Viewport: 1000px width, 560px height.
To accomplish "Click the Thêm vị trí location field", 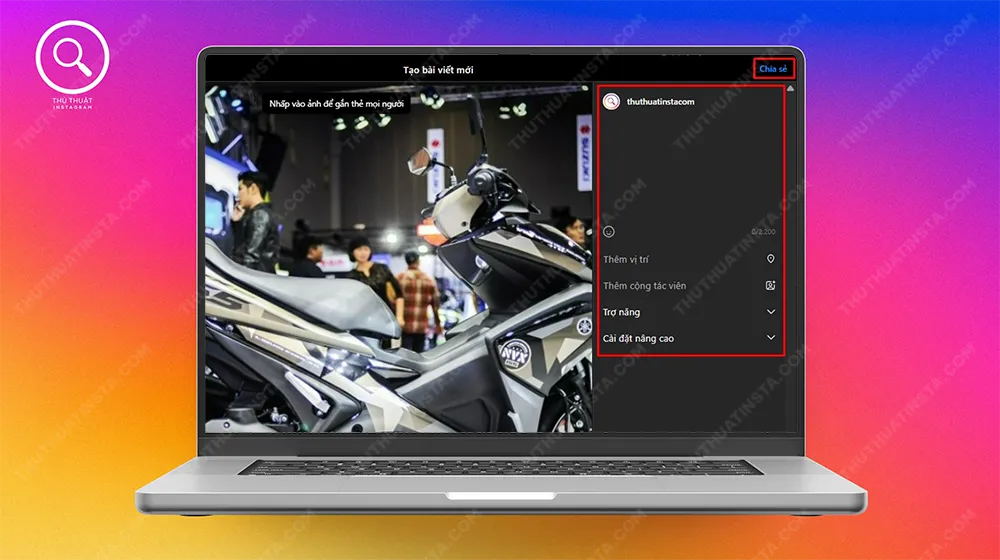I will pyautogui.click(x=689, y=259).
